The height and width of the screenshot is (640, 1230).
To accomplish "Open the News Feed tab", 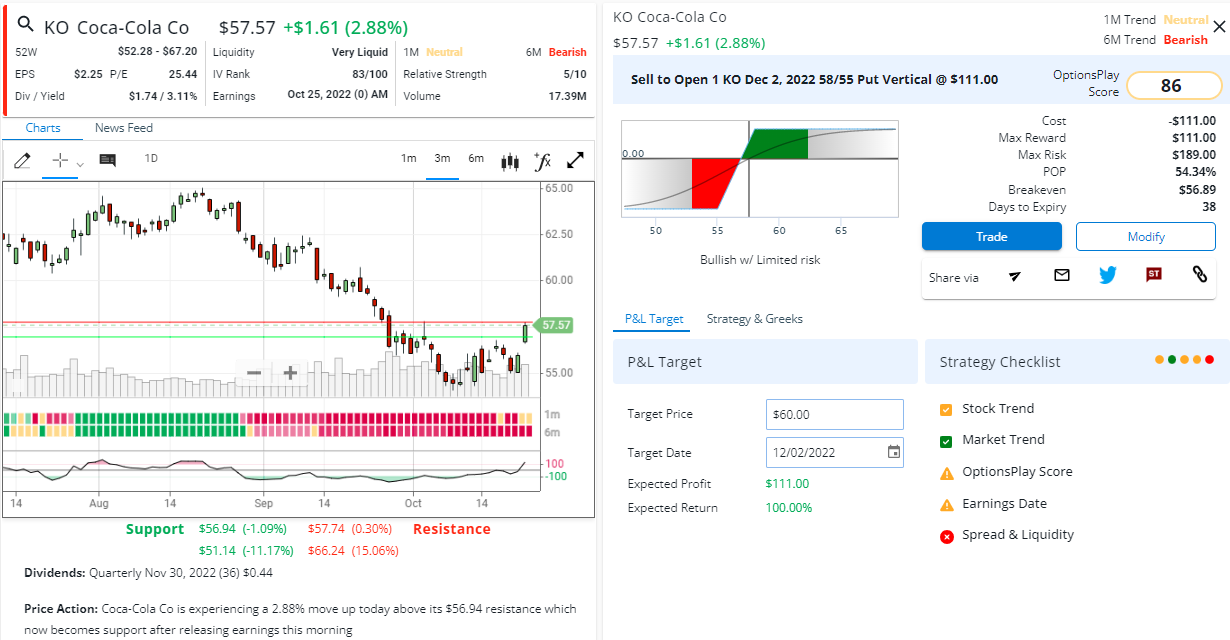I will [124, 128].
